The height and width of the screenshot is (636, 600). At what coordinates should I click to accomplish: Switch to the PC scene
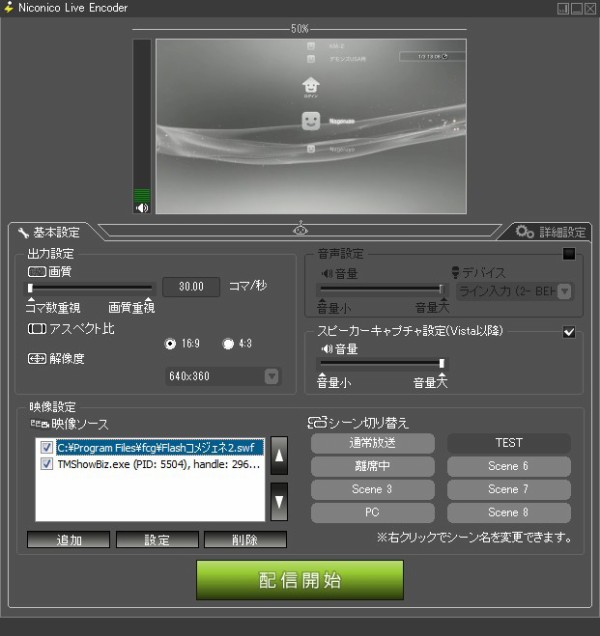click(372, 512)
